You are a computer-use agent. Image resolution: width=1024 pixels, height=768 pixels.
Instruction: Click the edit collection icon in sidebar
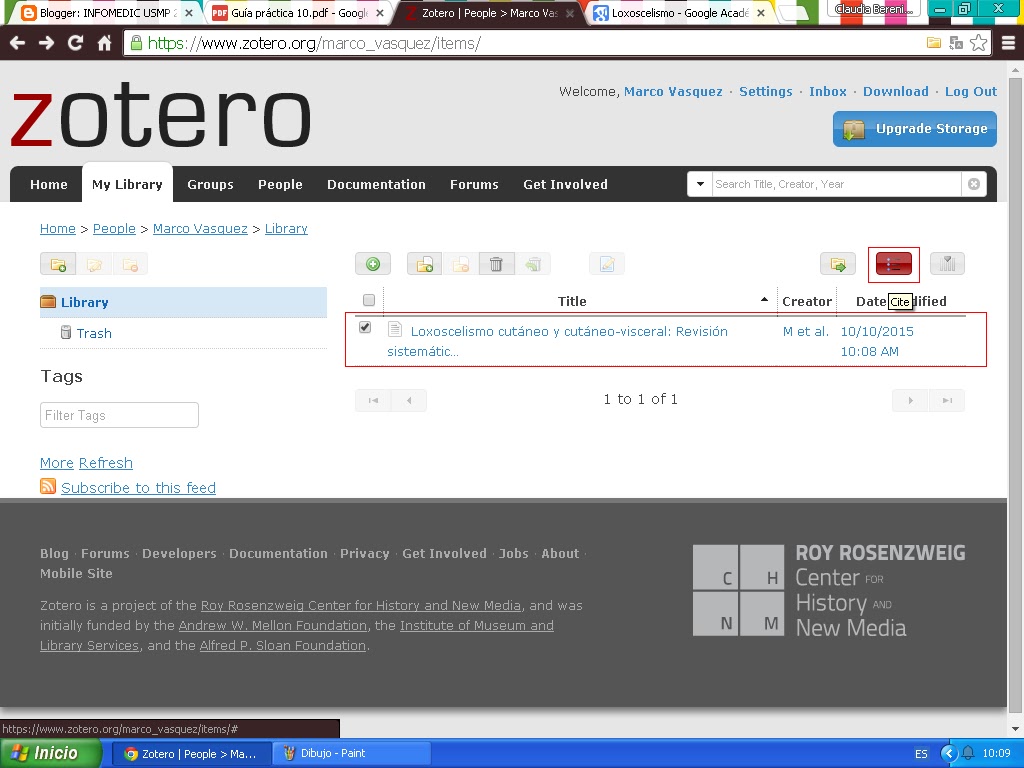(94, 264)
